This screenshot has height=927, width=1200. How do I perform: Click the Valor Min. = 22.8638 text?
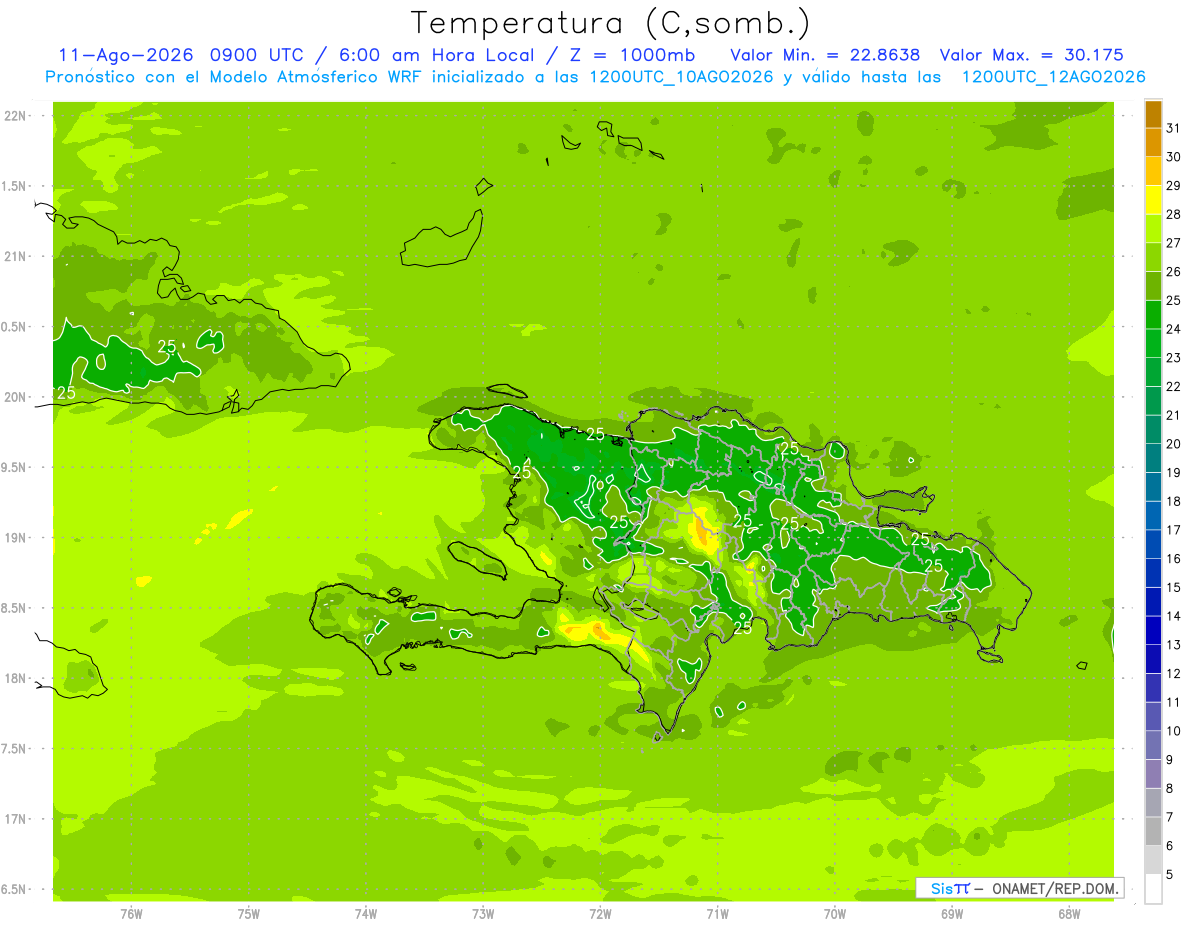click(825, 55)
